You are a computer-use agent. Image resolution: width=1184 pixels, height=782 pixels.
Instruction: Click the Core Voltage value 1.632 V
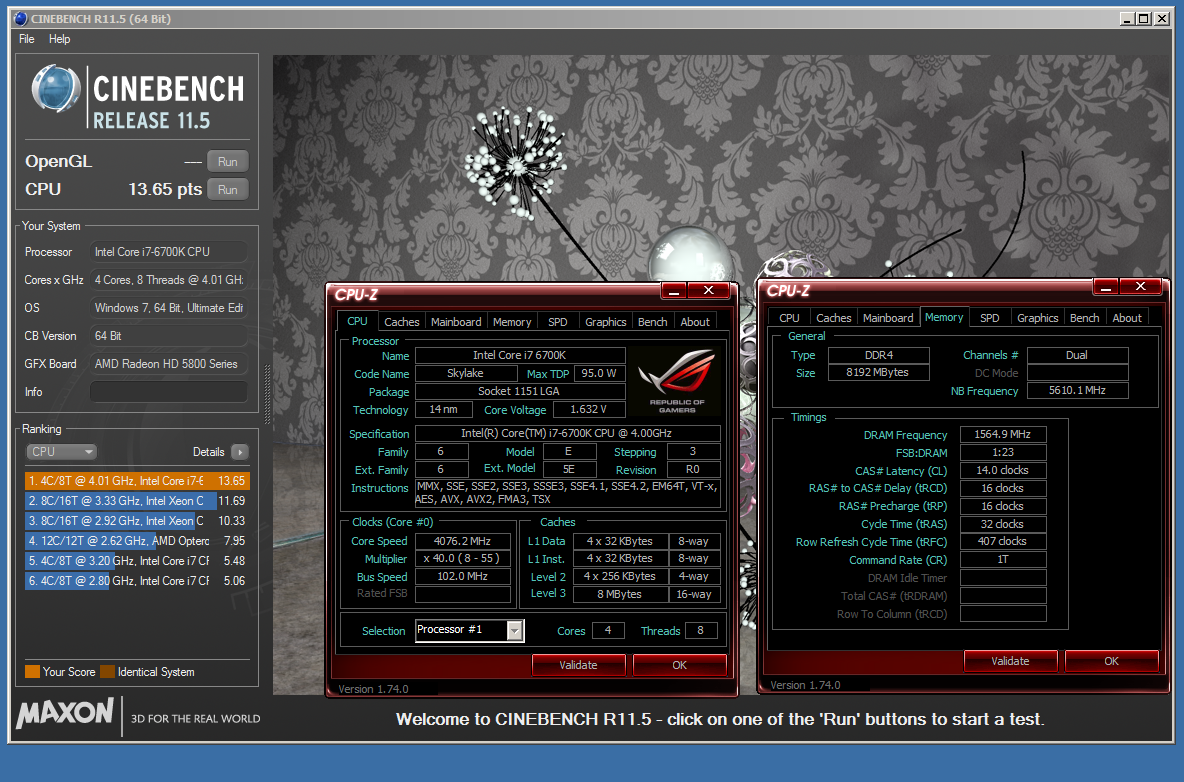(589, 409)
